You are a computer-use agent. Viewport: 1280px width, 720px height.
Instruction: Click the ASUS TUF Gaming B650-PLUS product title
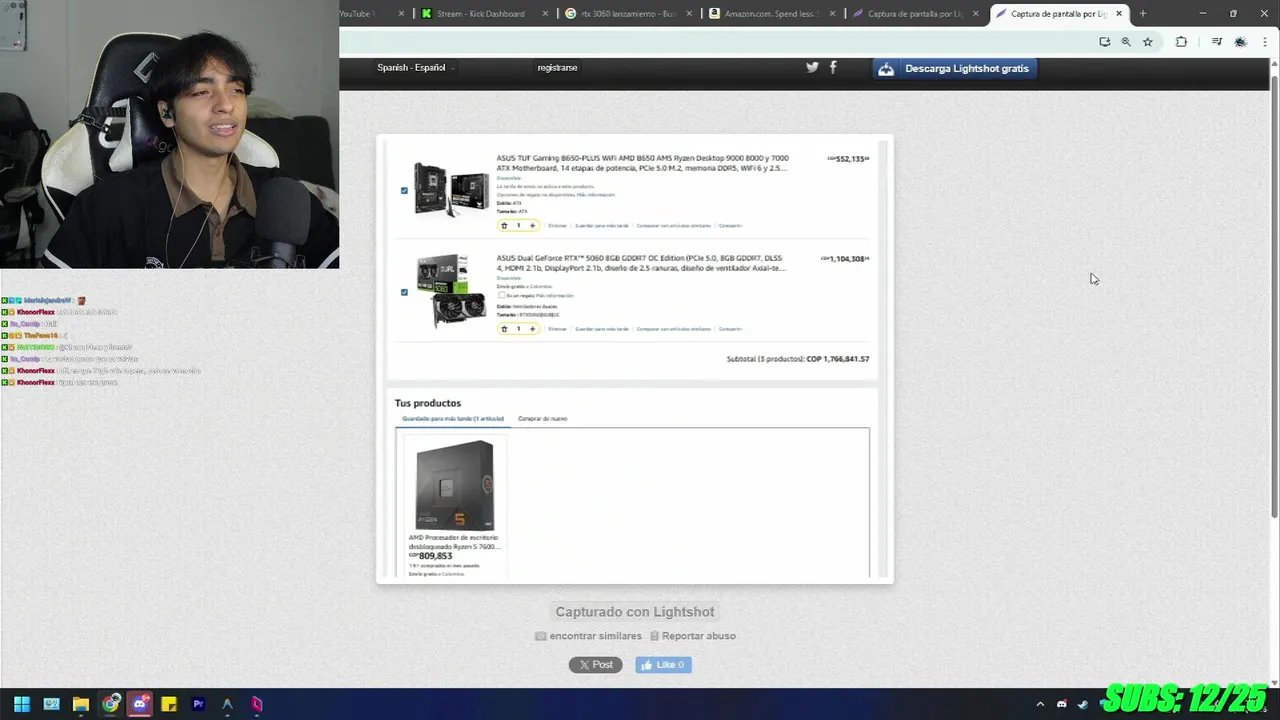[642, 163]
